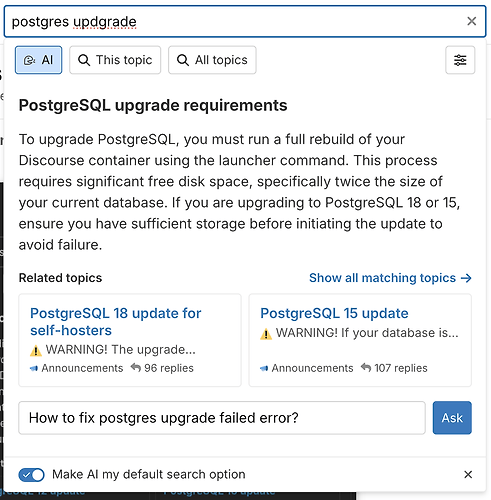Click the arrow next to Show all matching topics
The image size is (491, 500).
pyautogui.click(x=466, y=278)
